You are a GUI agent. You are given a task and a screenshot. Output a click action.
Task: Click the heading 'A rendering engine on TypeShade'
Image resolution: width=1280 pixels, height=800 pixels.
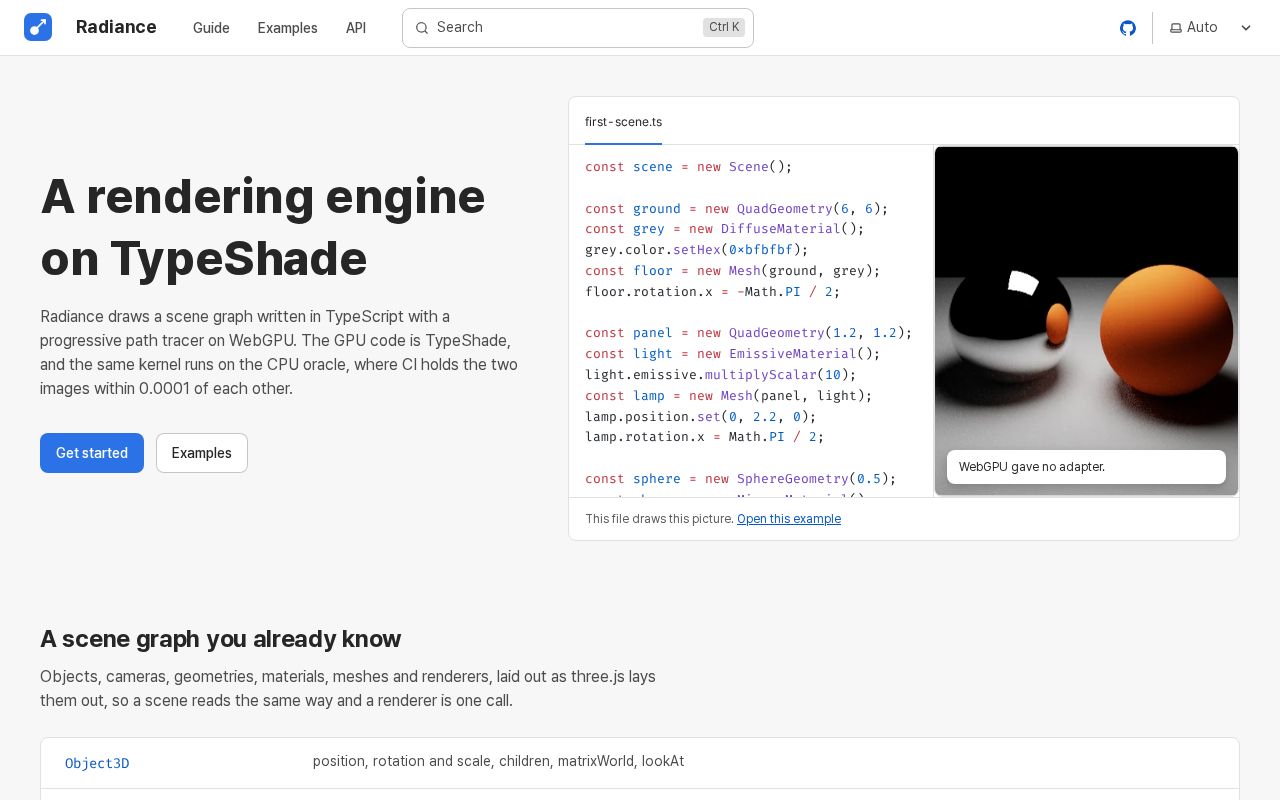tap(263, 228)
